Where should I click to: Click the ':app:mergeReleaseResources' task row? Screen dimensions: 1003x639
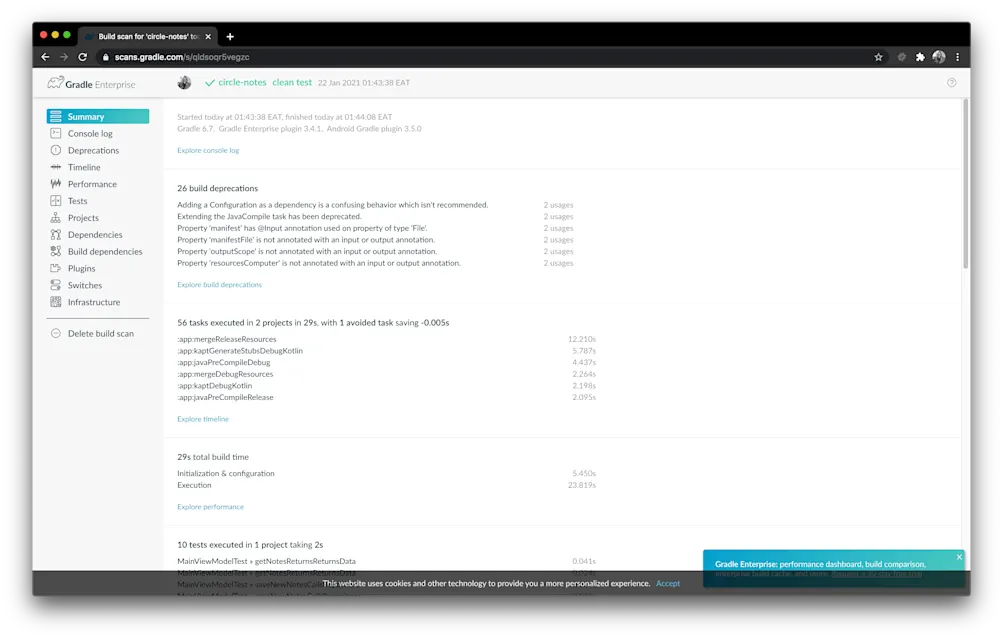[x=386, y=339]
